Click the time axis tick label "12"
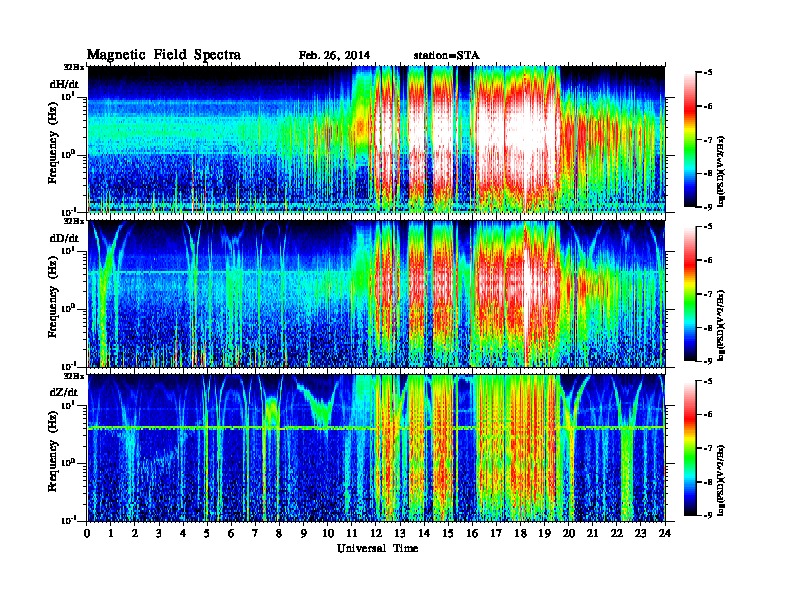792x612 pixels. [376, 533]
